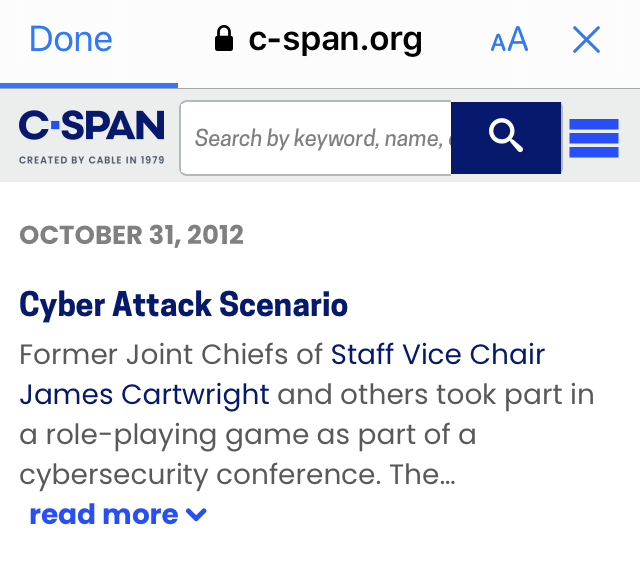Click the padlock security icon

224,39
